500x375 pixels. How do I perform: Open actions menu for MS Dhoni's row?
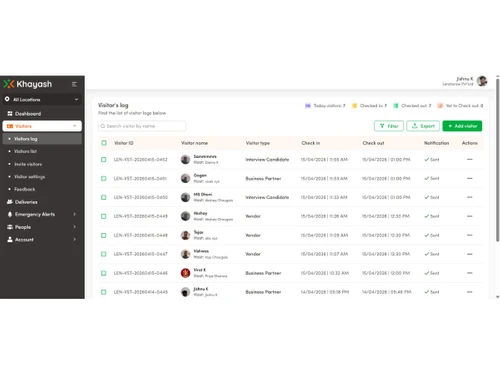470,197
